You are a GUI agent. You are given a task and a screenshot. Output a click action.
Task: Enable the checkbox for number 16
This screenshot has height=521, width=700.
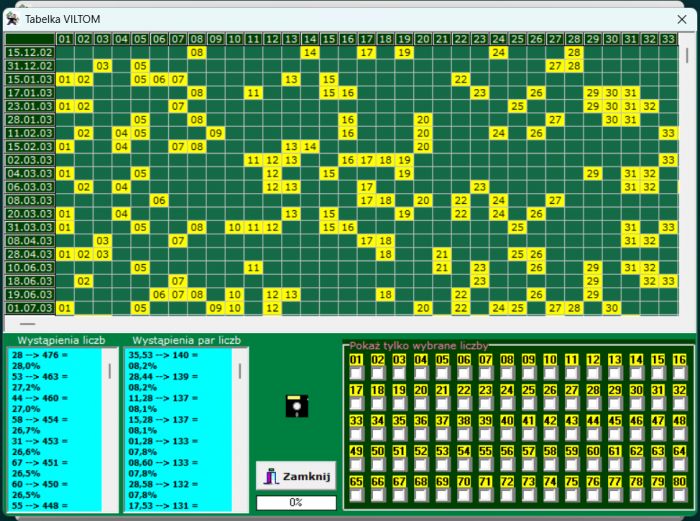(679, 374)
